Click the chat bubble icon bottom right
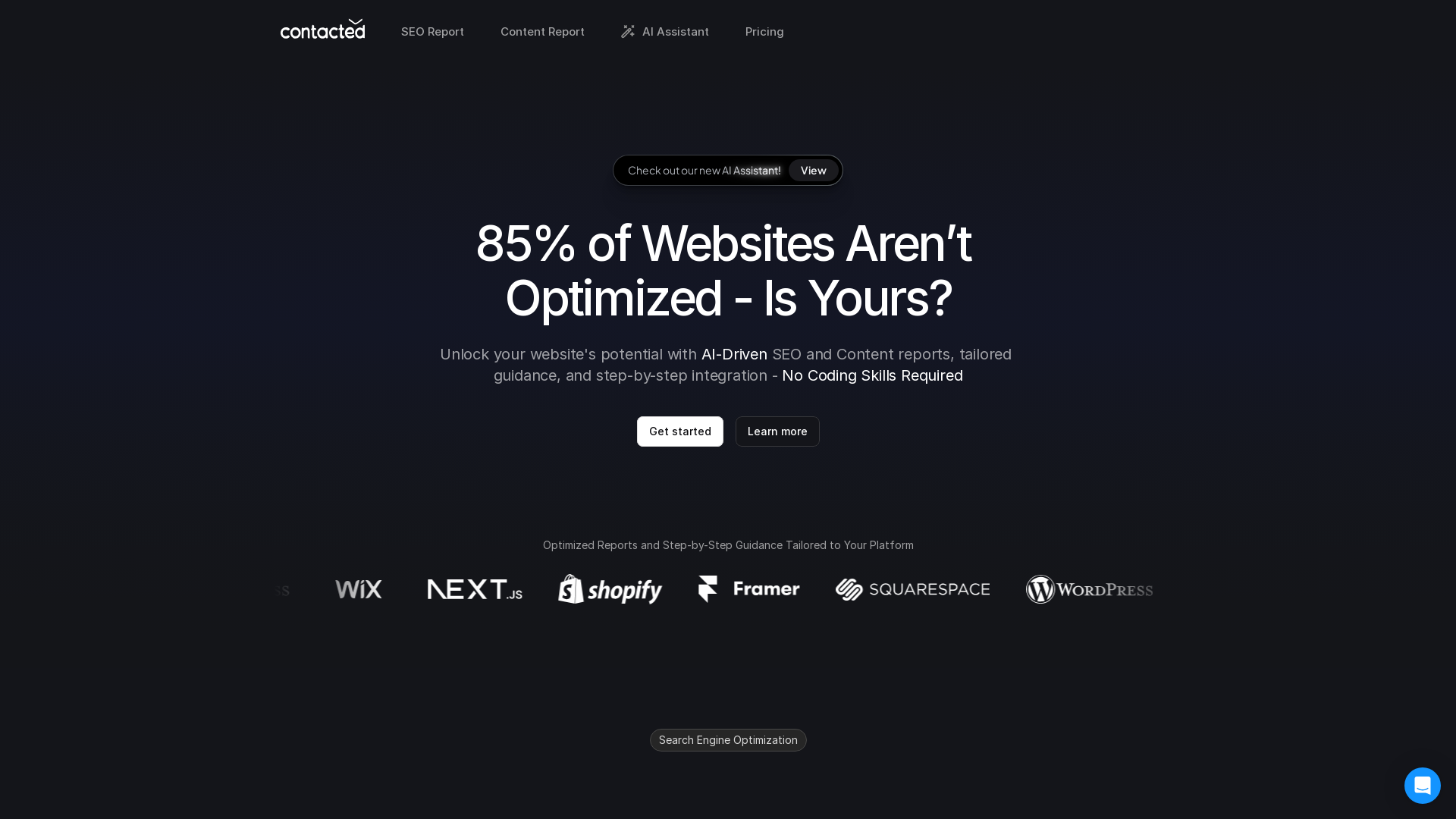Screen dimensions: 1456x819 click(x=1422, y=785)
